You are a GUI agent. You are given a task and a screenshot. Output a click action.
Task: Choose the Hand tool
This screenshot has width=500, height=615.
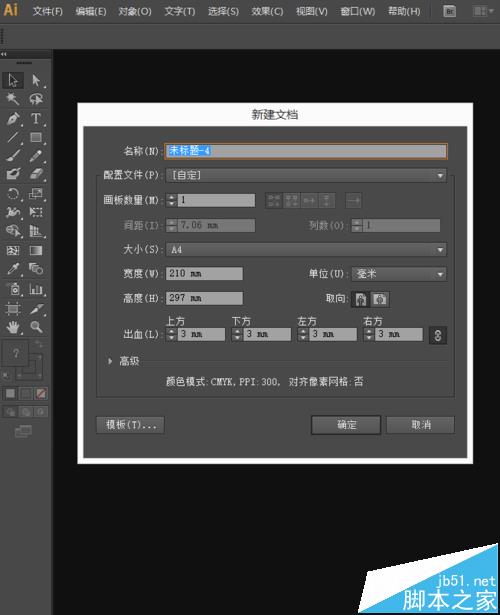point(13,327)
